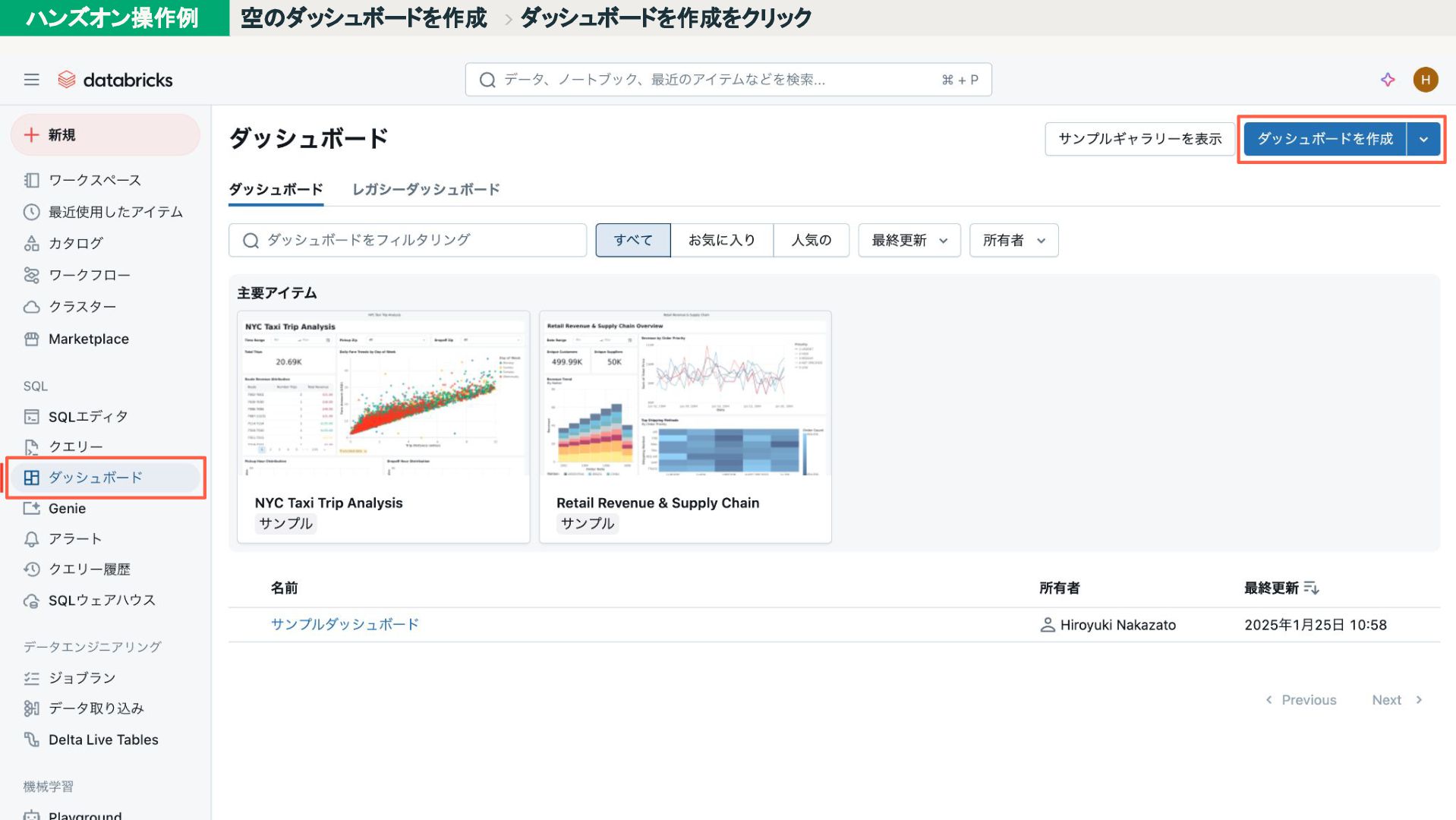Click the Catalog icon in sidebar
The width and height of the screenshot is (1456, 820).
pos(31,243)
